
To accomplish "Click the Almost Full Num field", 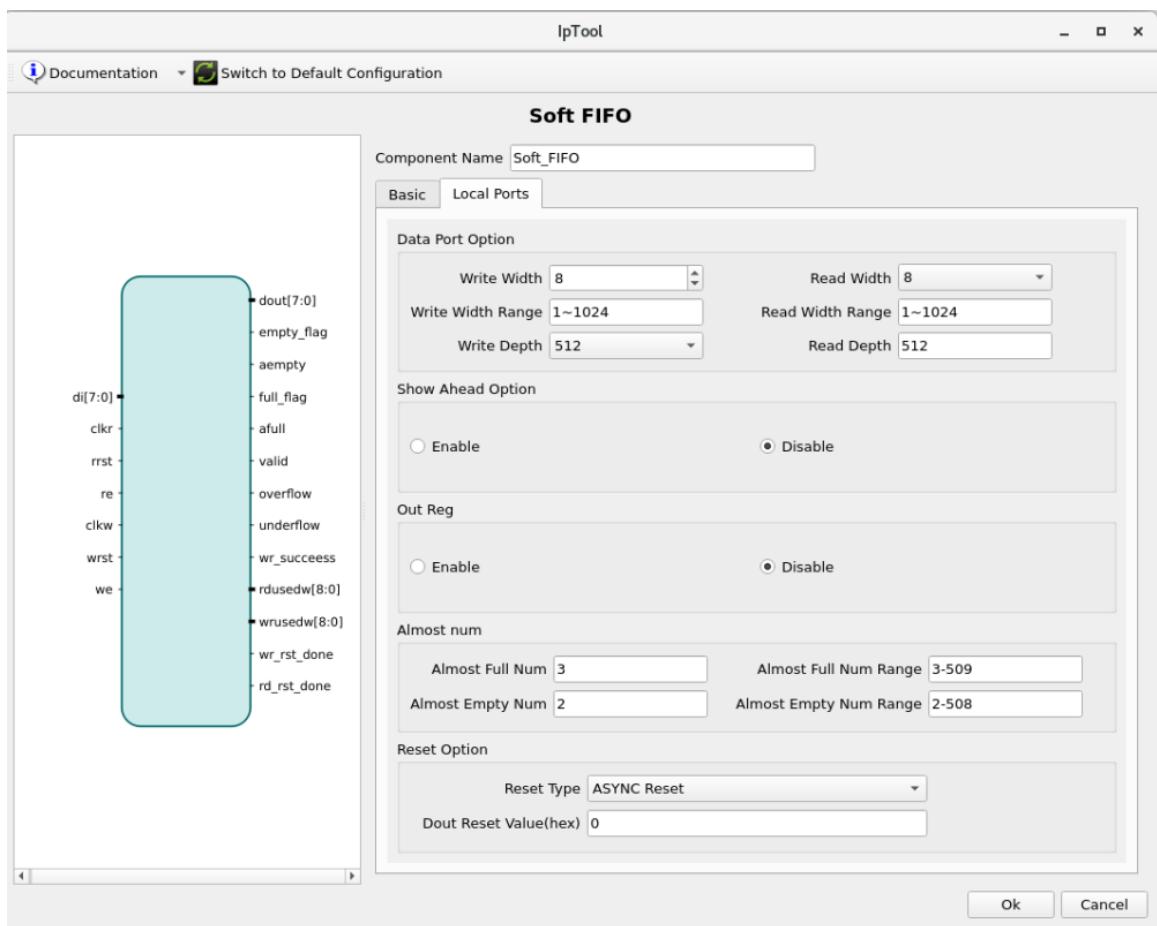I will pyautogui.click(x=630, y=669).
